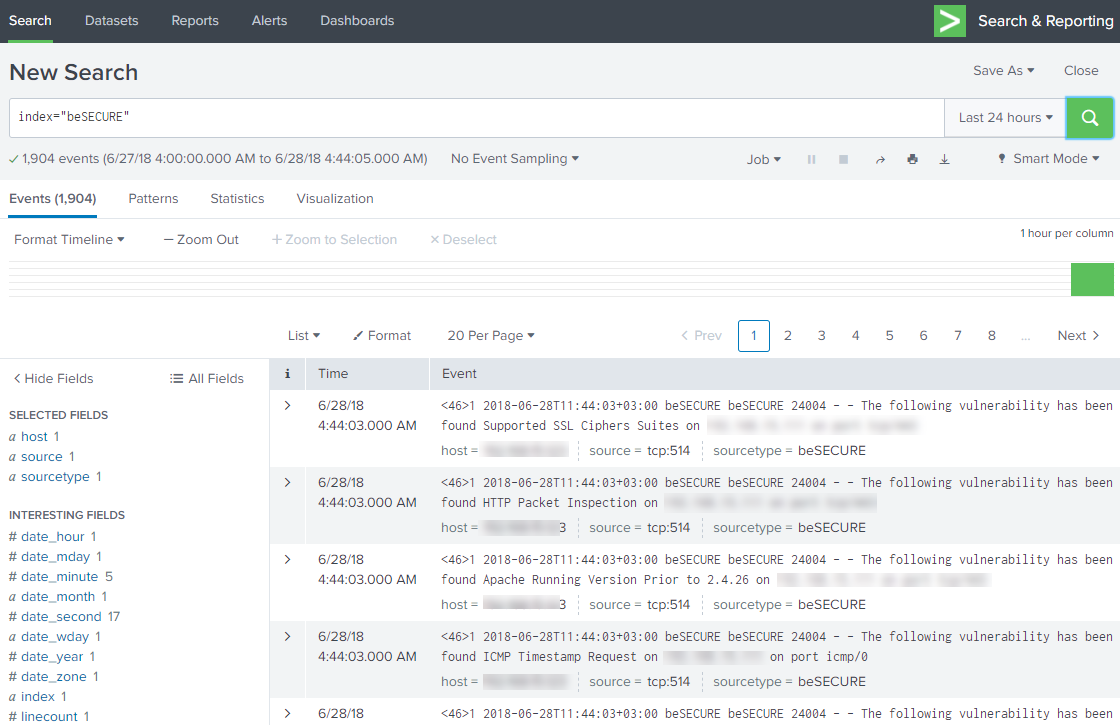Open the List view dropdown

(304, 336)
